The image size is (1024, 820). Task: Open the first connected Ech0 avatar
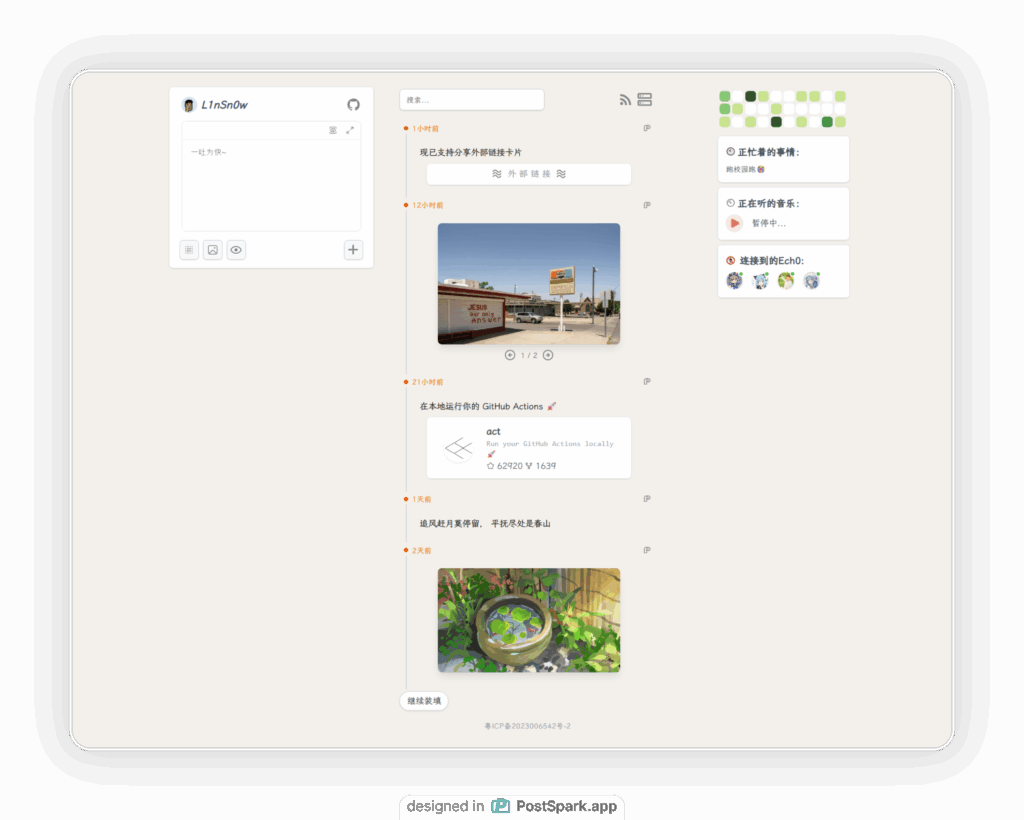pos(735,281)
